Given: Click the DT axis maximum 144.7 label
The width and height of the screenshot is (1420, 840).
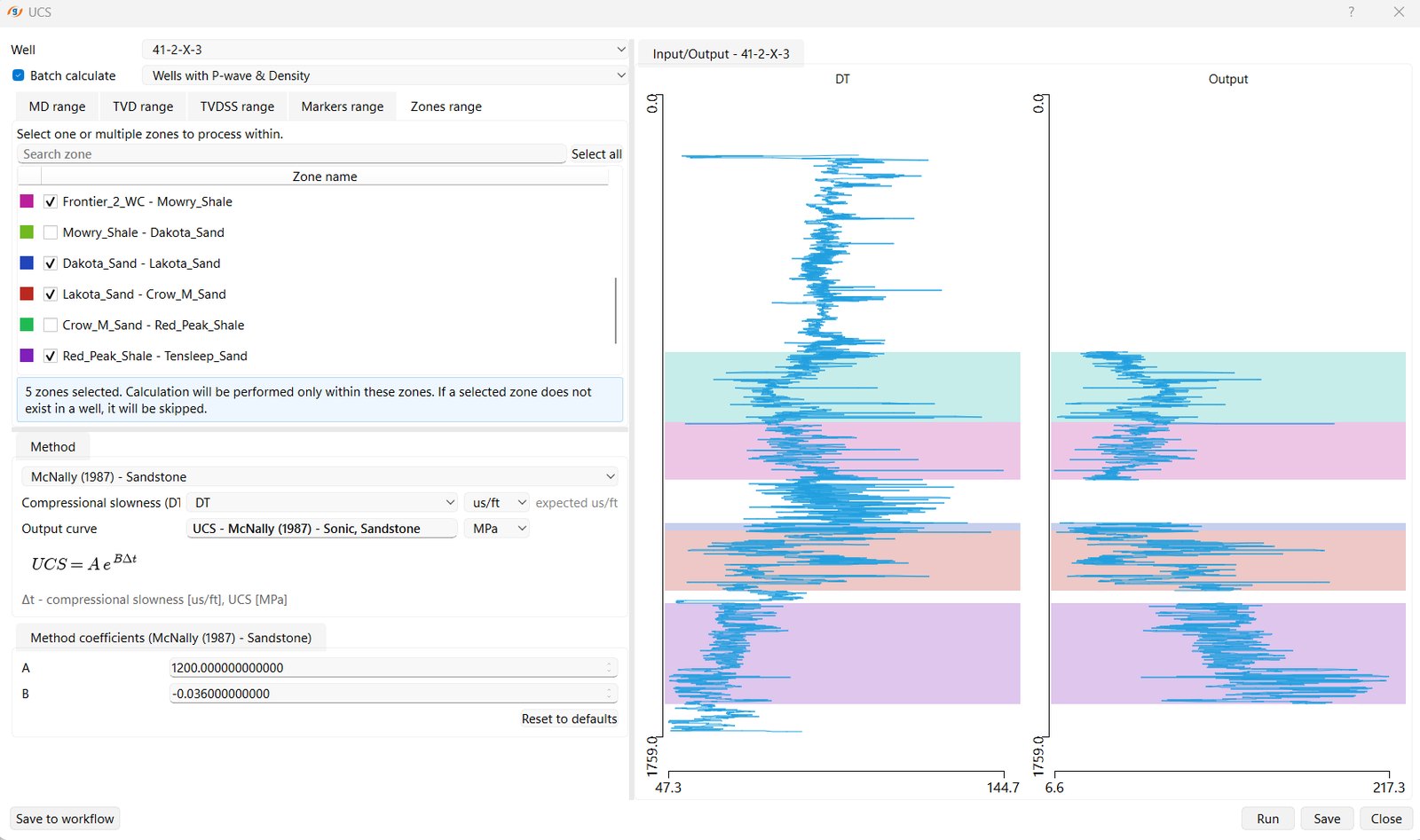Looking at the screenshot, I should [1003, 787].
